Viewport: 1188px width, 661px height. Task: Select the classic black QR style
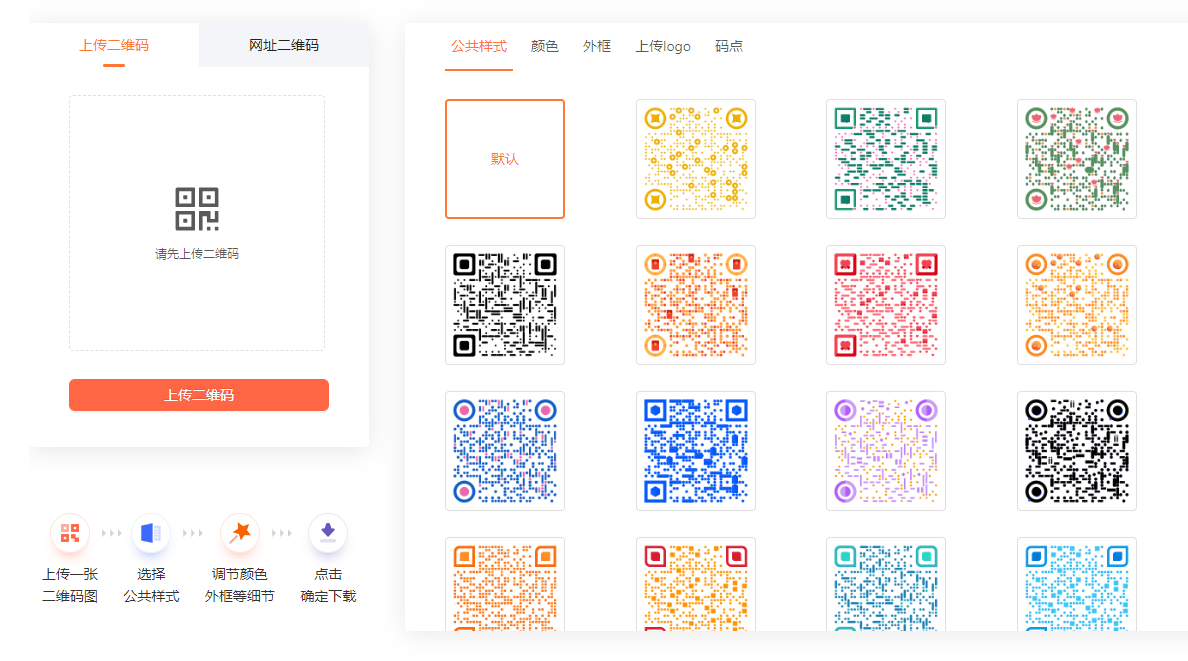505,305
